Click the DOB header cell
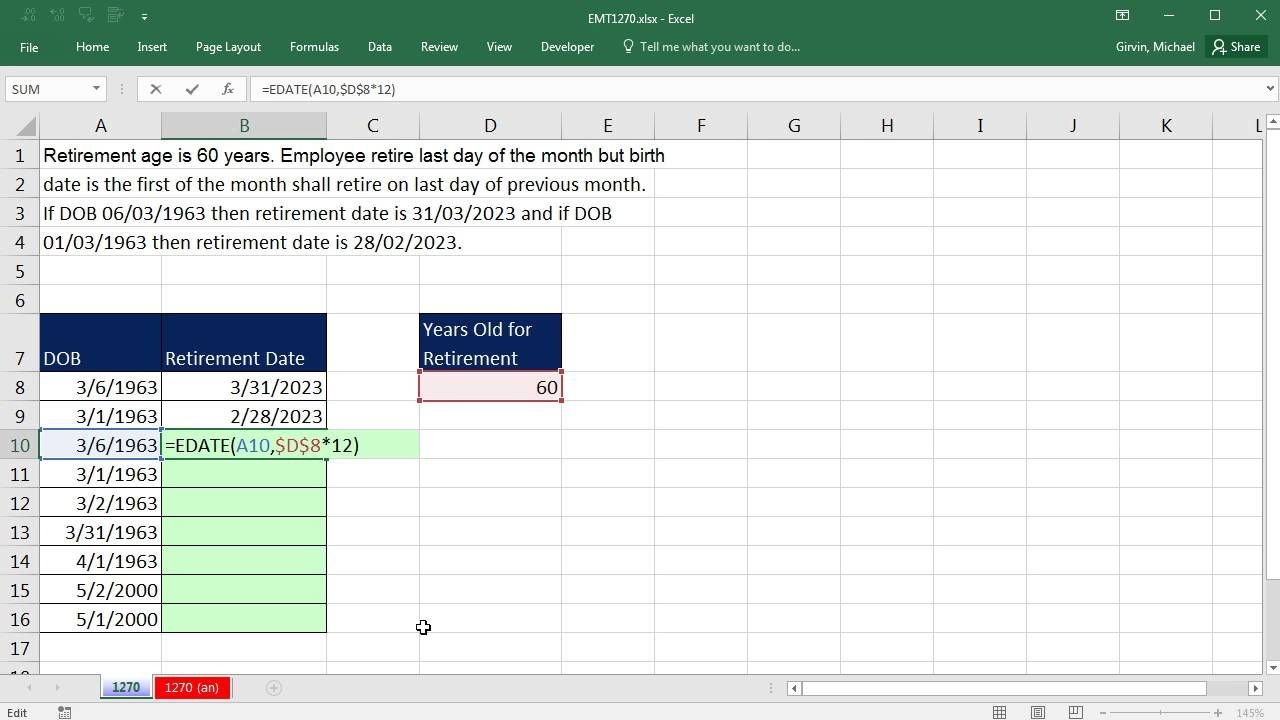The image size is (1280, 720). coord(101,343)
